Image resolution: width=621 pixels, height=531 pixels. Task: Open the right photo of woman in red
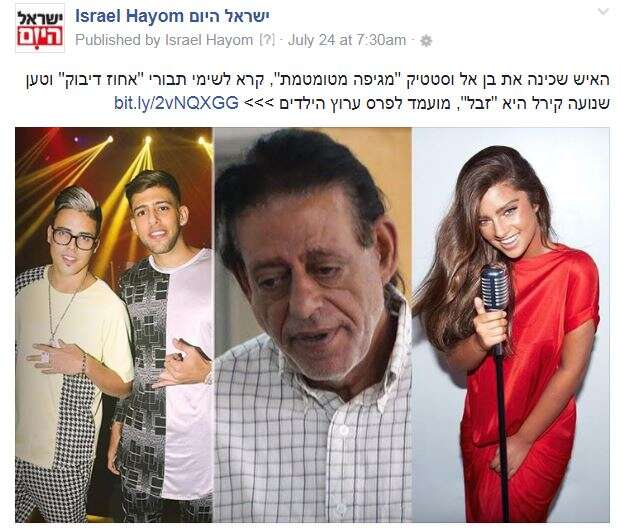tap(511, 325)
